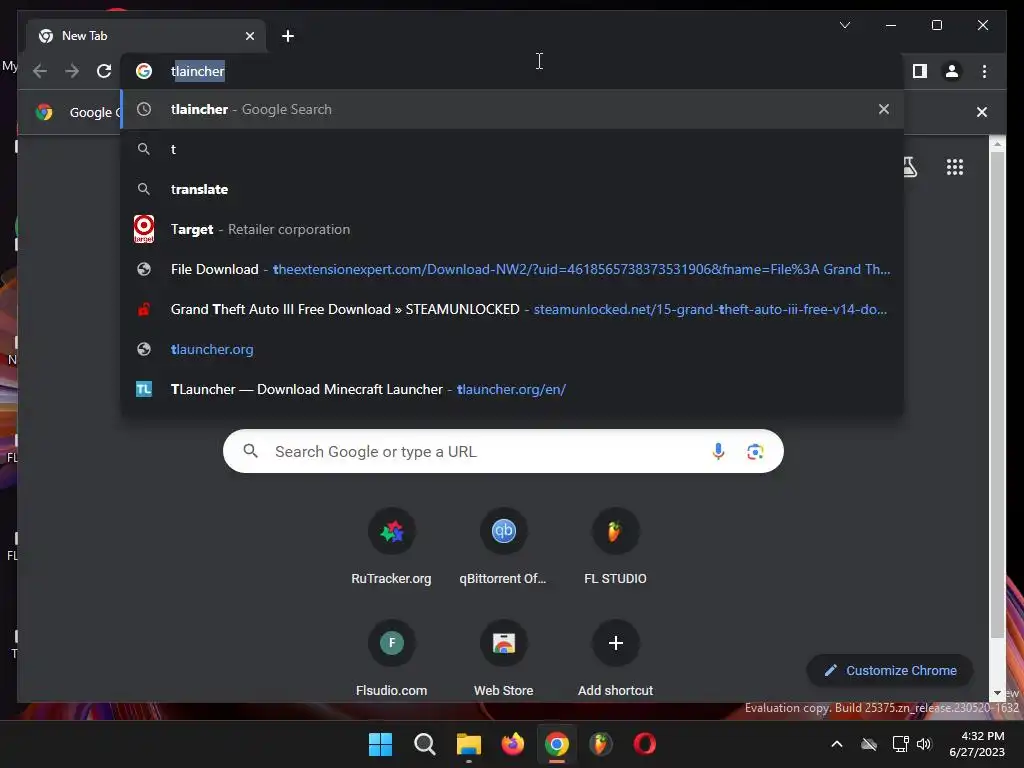Click the back navigation arrow

(x=40, y=71)
